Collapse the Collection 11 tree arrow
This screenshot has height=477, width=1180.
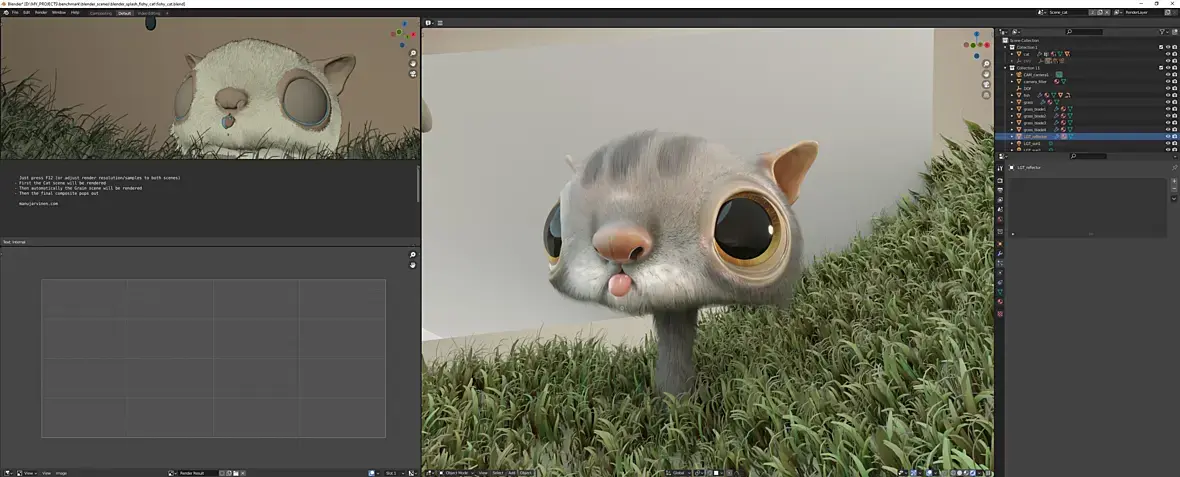click(x=1005, y=68)
